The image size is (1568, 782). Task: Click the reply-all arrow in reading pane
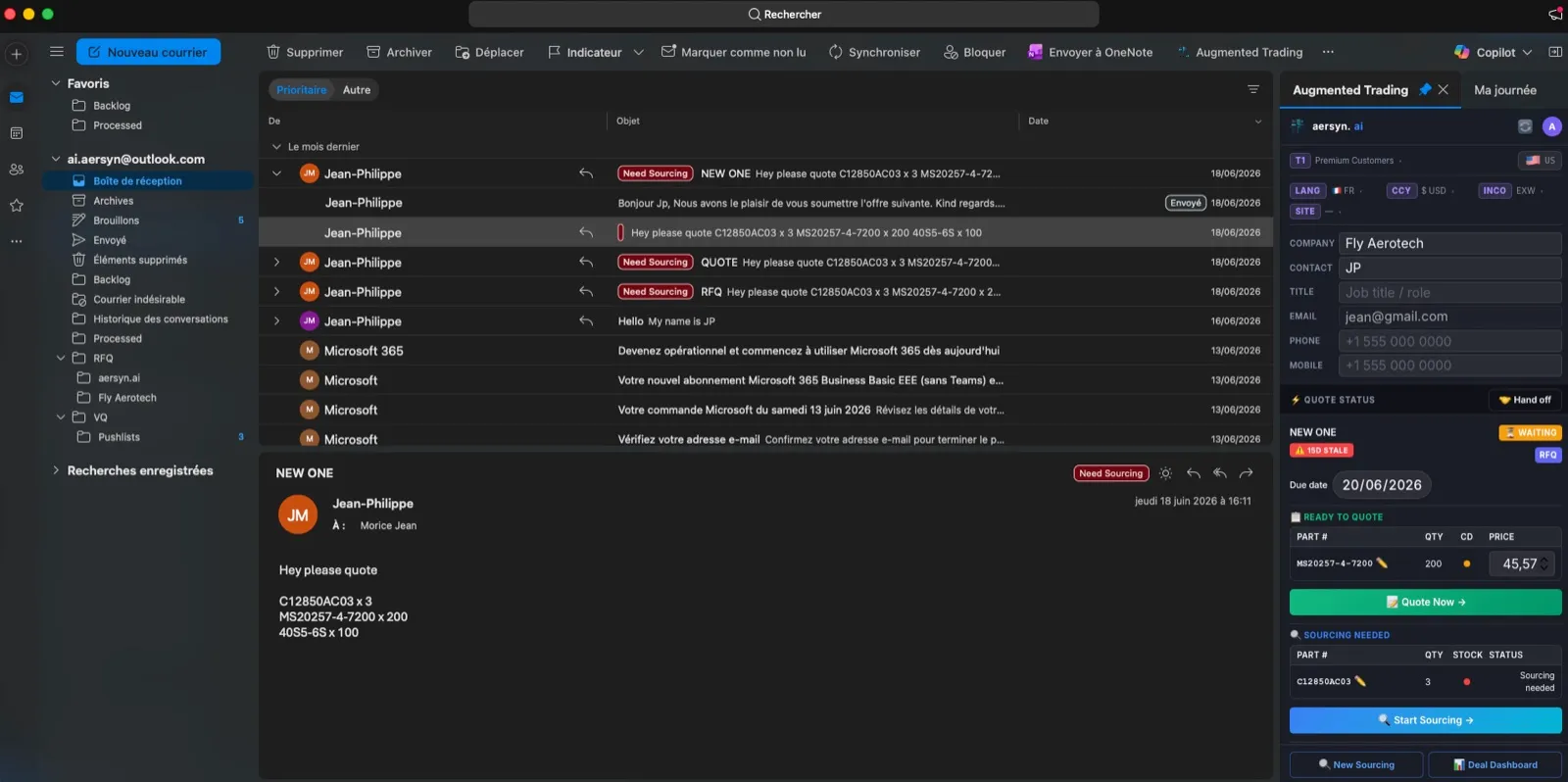click(1220, 473)
